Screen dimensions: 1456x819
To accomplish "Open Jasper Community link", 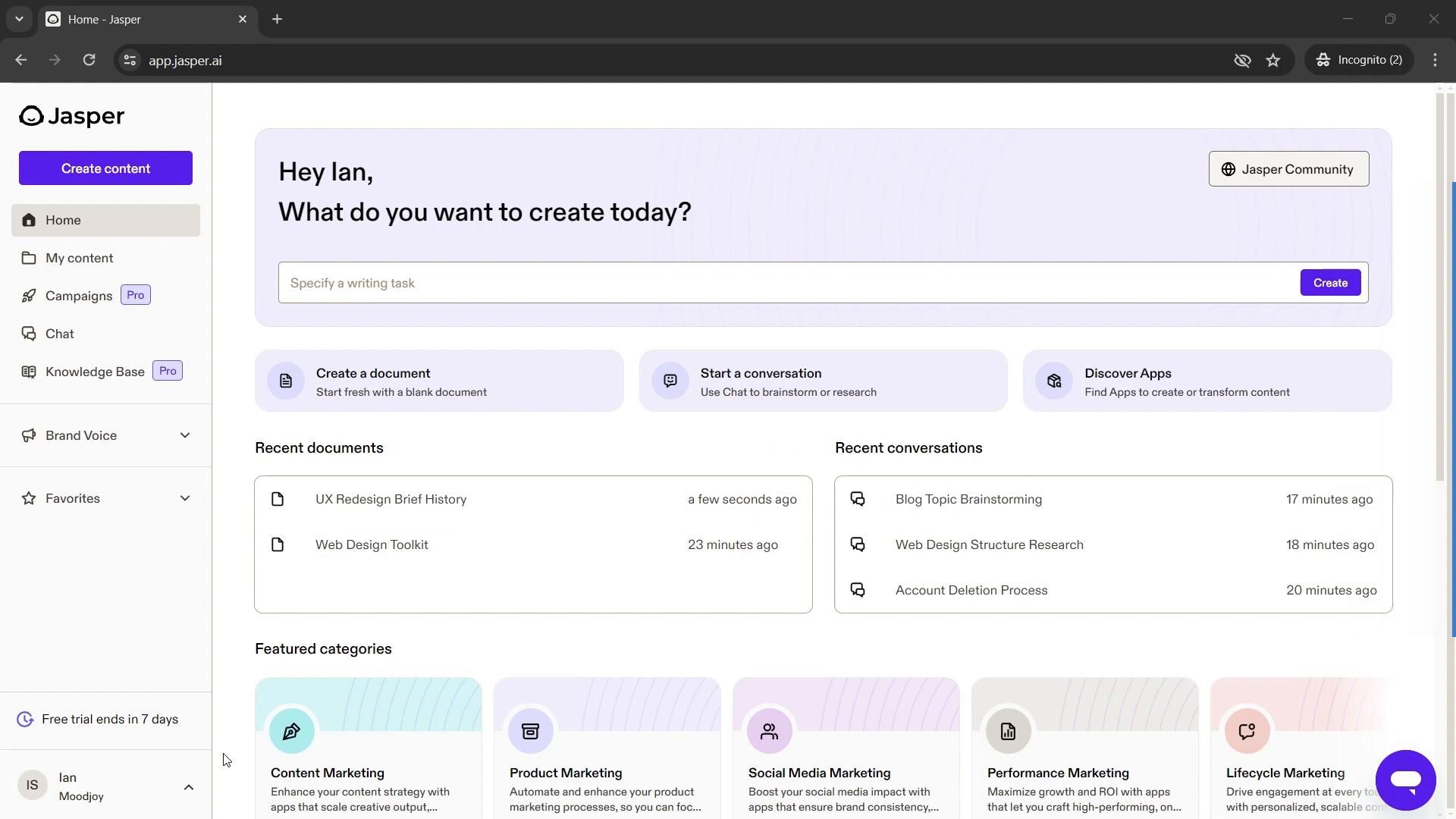I will click(x=1289, y=168).
